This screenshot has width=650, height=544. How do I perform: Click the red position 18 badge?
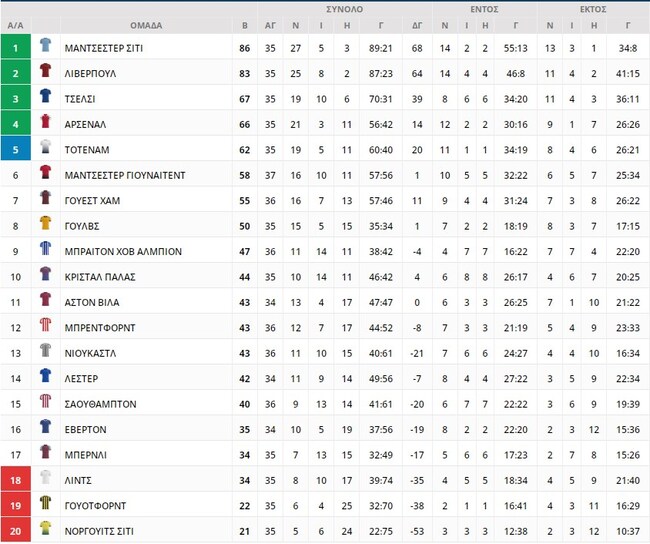point(16,480)
